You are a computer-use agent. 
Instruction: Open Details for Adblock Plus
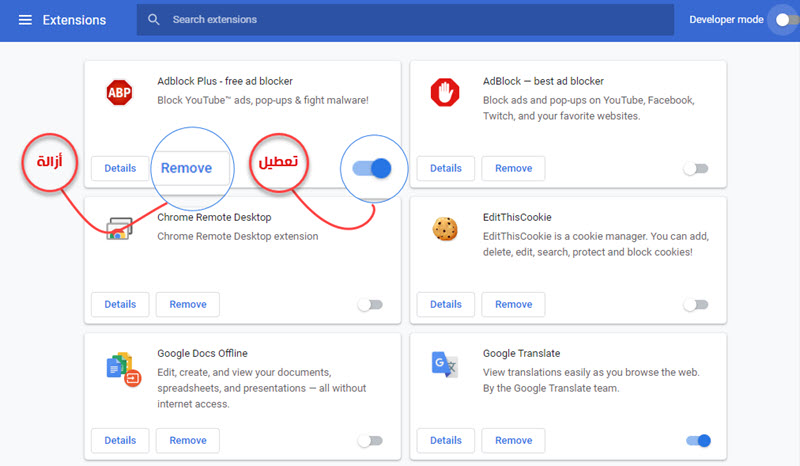120,168
